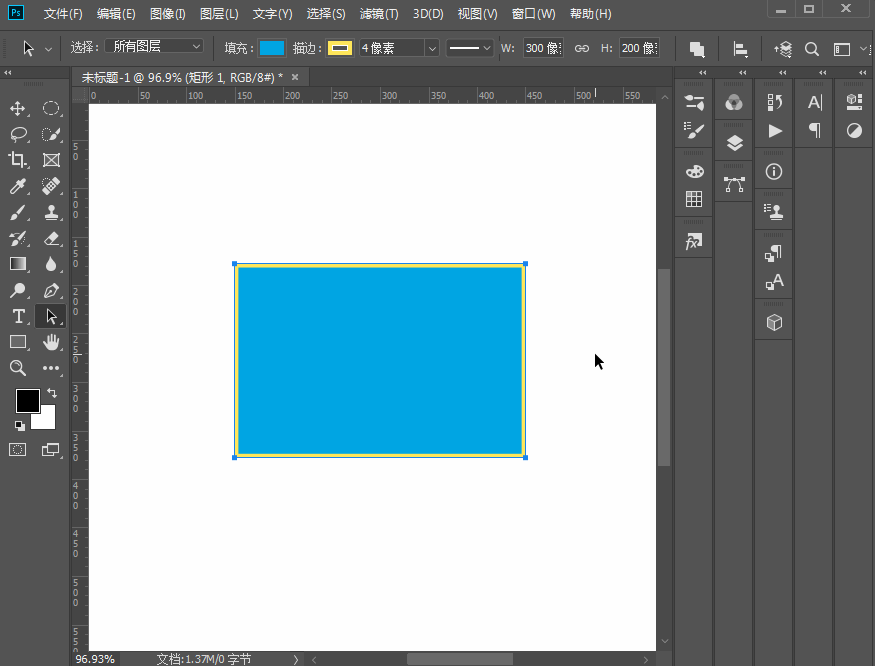Open the Styles fx panel icon

[x=694, y=241]
